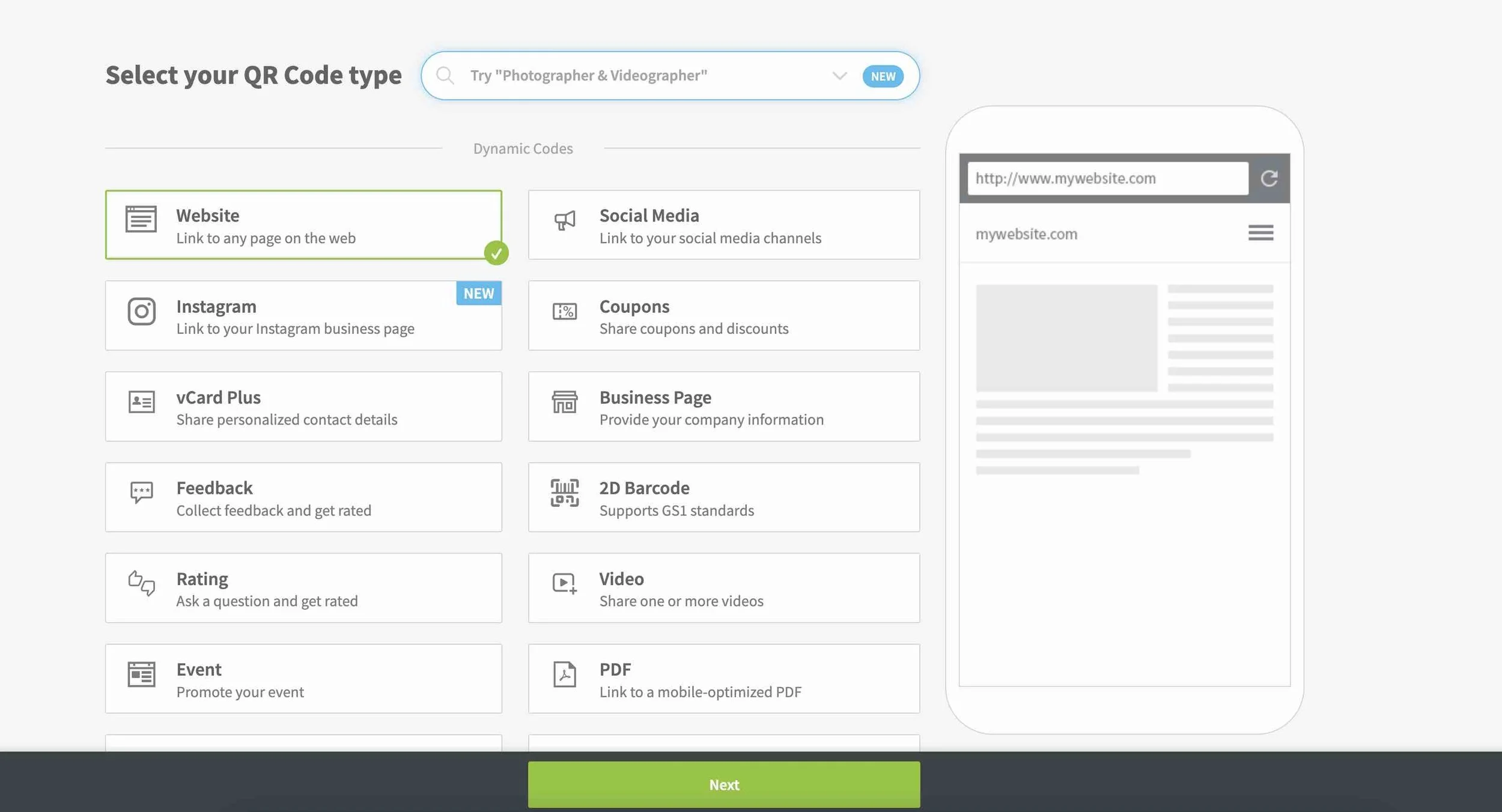Click the green checkmark on Website

(x=496, y=253)
